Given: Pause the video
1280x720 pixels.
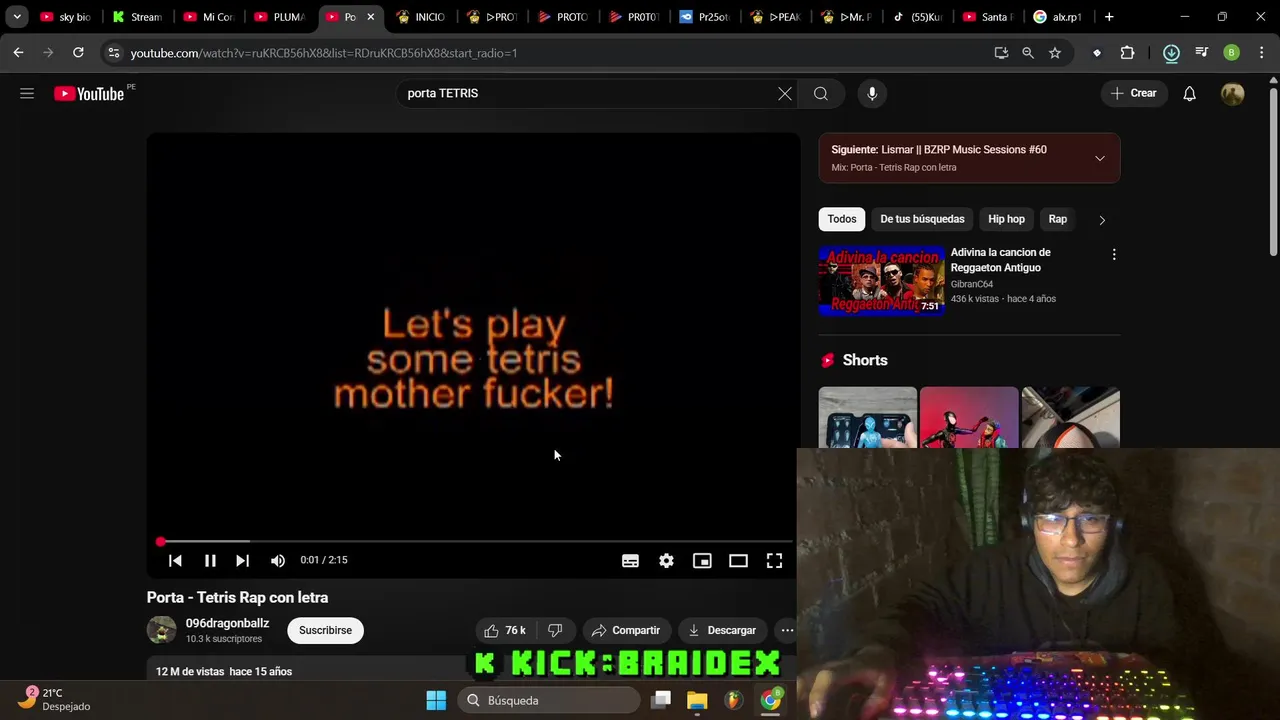Looking at the screenshot, I should point(210,560).
